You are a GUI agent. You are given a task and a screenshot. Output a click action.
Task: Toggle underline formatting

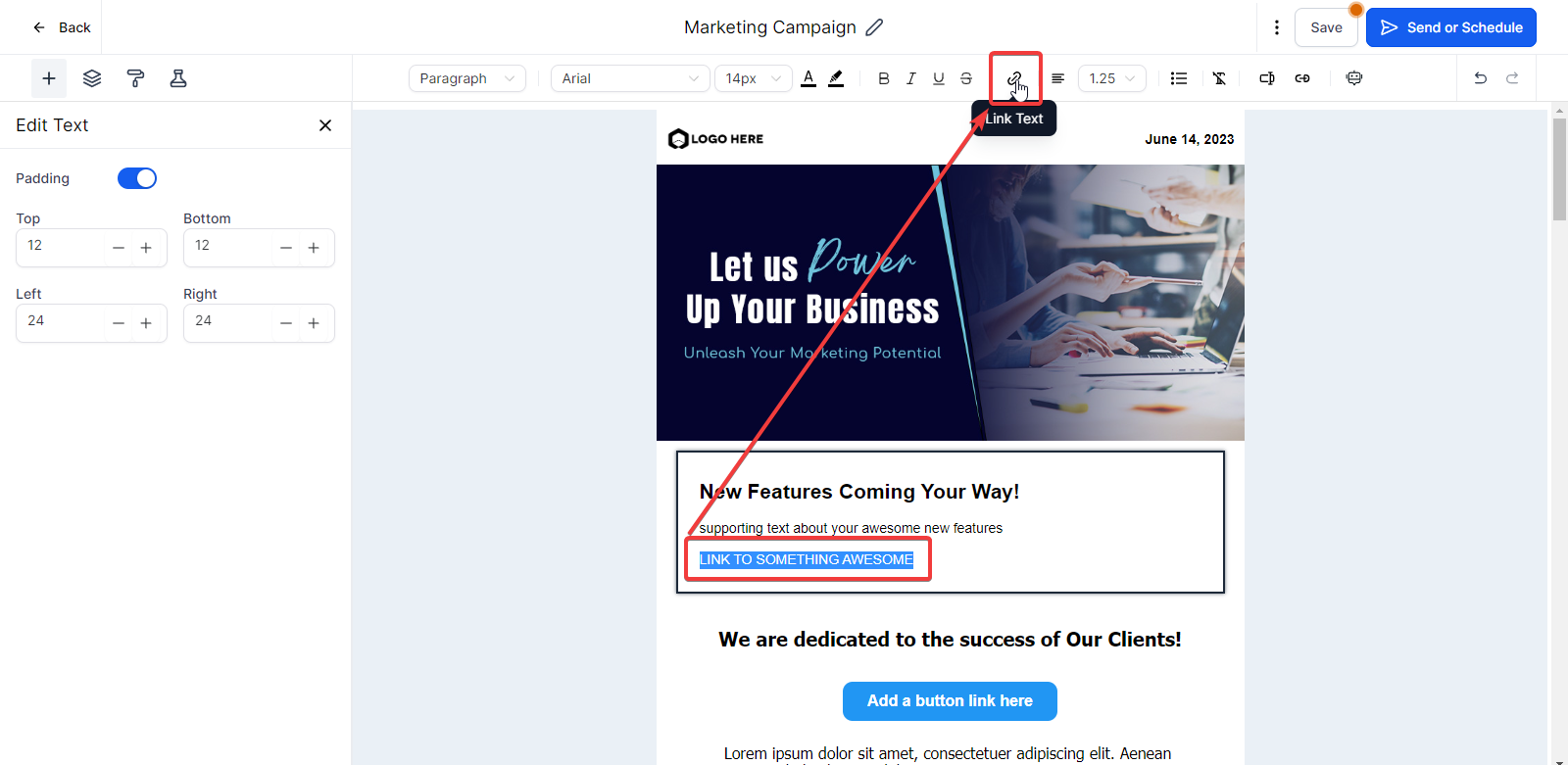(x=939, y=78)
